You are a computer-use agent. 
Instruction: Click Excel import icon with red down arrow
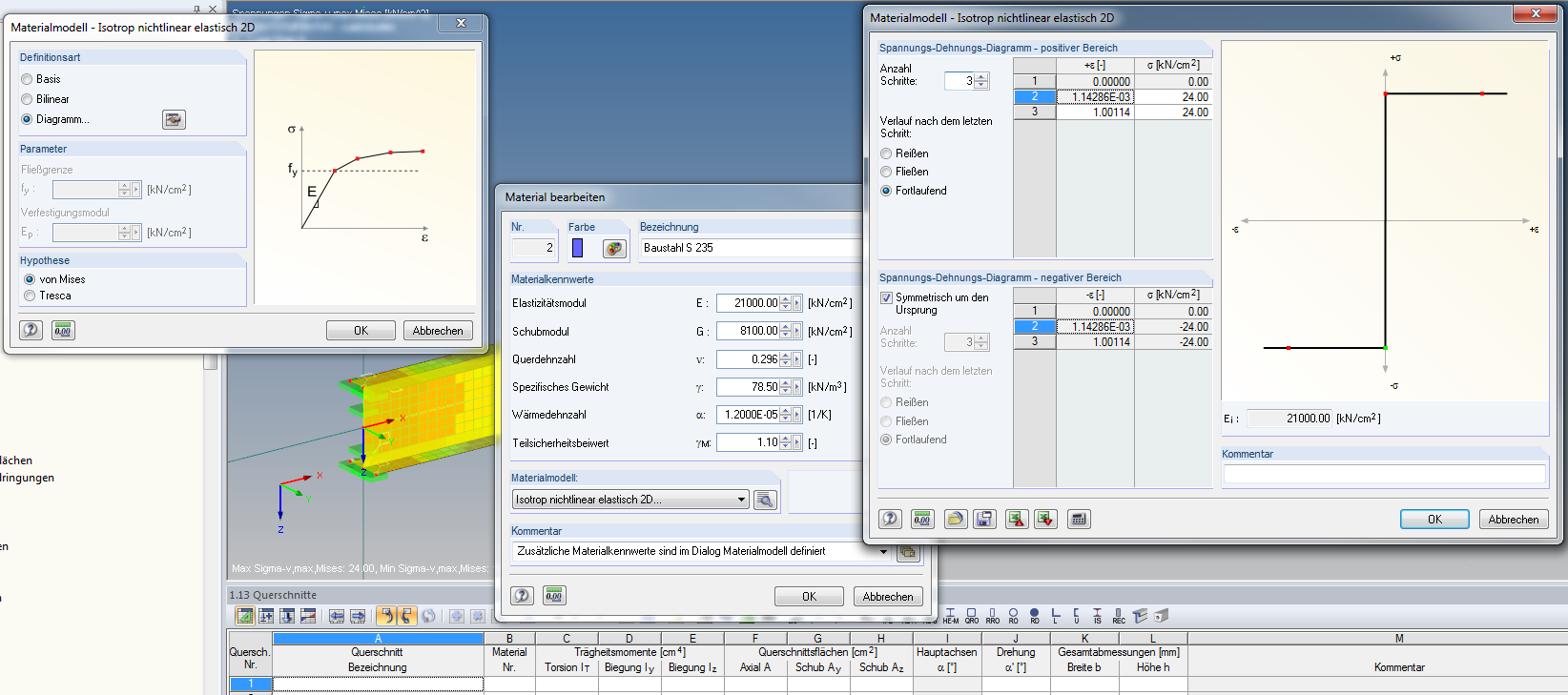(x=1046, y=519)
